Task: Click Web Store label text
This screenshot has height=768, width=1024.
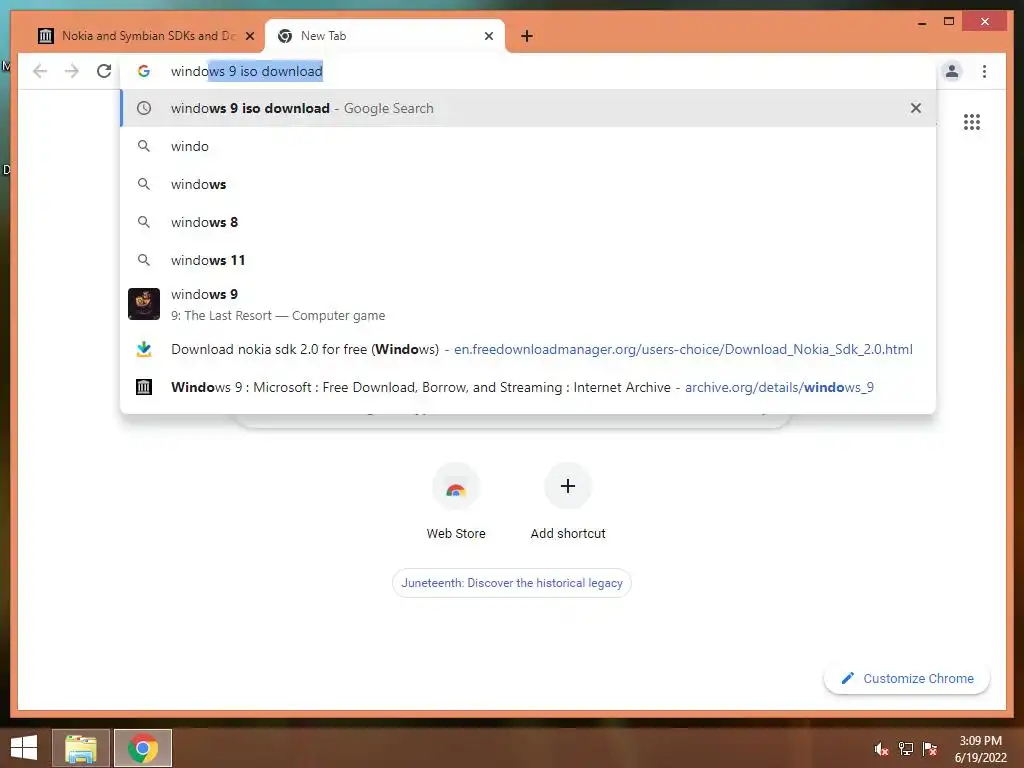Action: [x=456, y=534]
